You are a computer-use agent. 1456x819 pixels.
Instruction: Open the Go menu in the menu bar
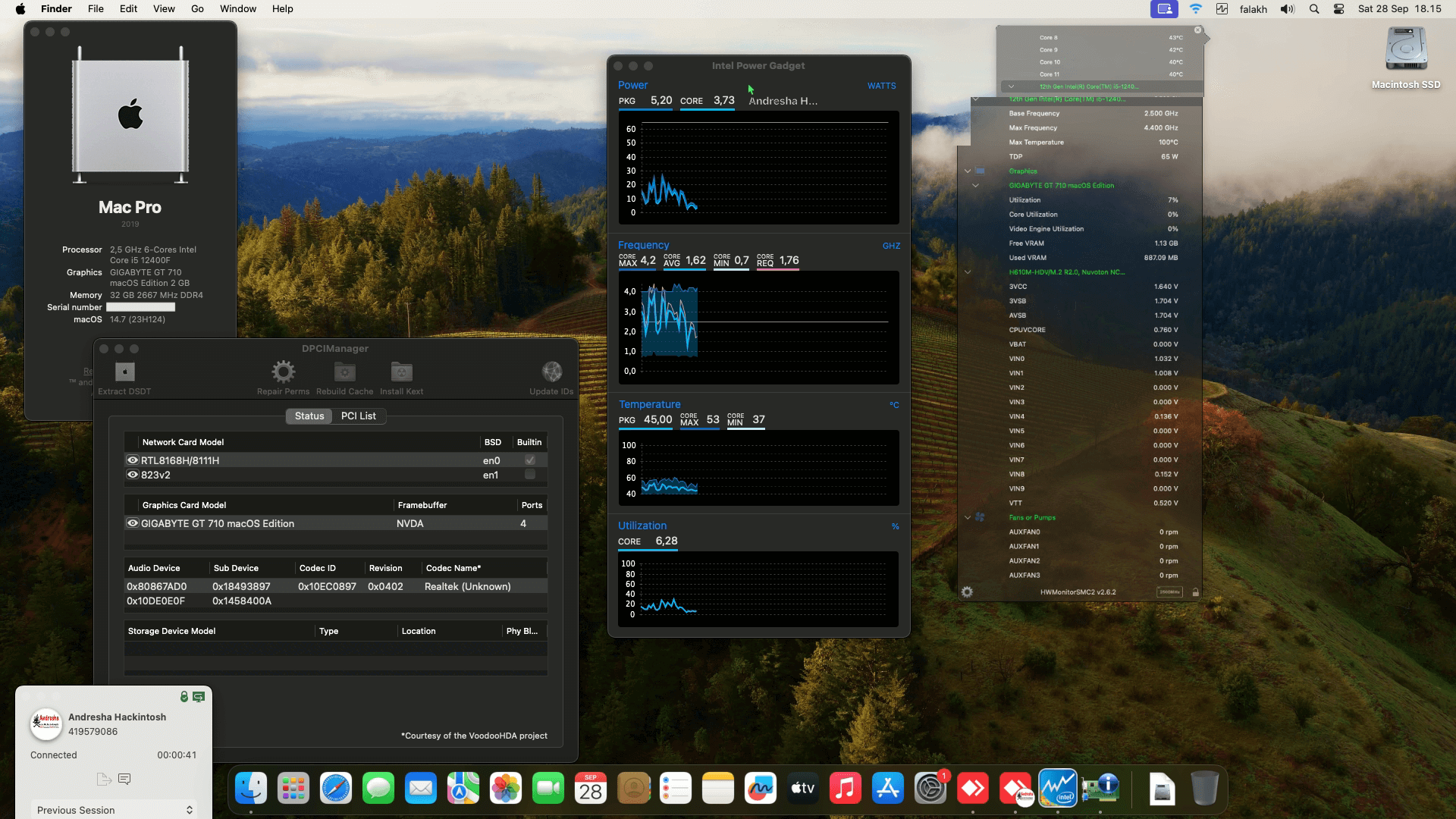[197, 8]
